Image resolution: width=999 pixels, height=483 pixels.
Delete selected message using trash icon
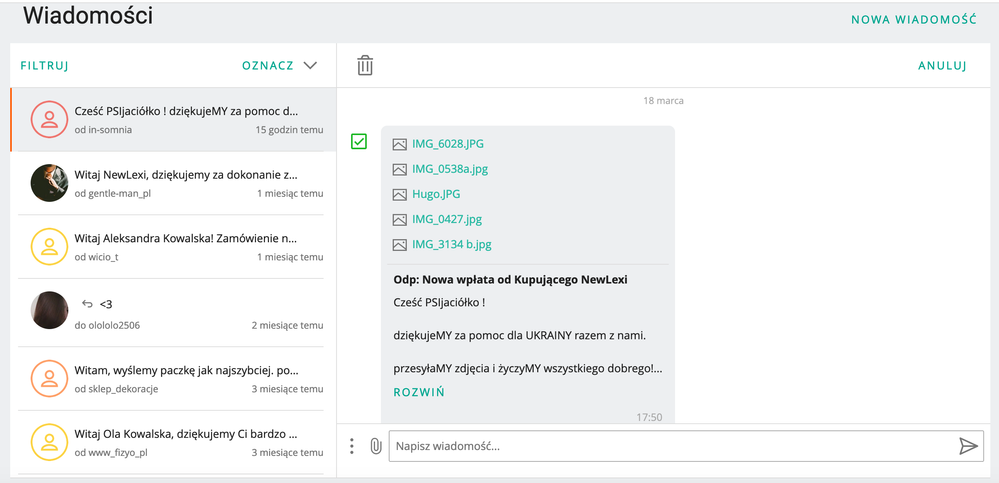(365, 66)
